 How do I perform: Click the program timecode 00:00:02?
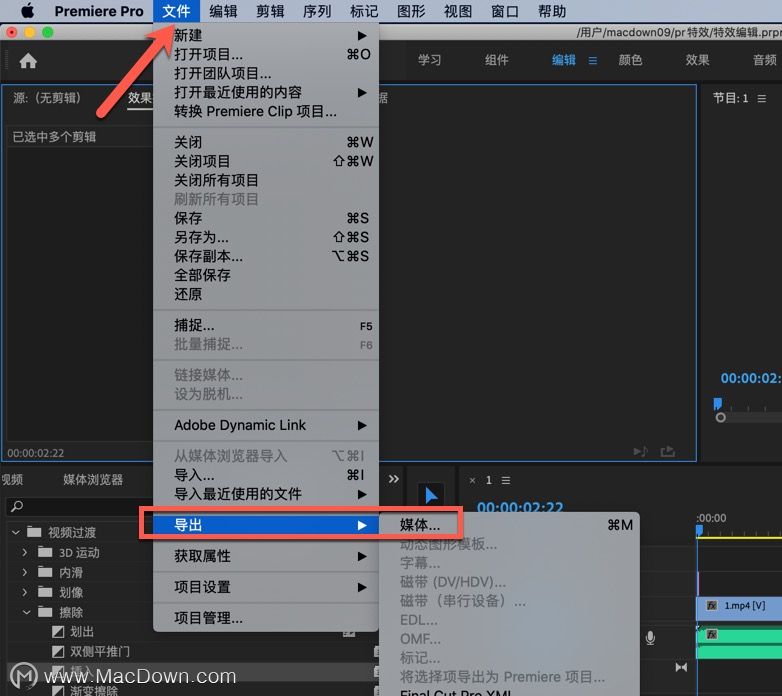[751, 378]
